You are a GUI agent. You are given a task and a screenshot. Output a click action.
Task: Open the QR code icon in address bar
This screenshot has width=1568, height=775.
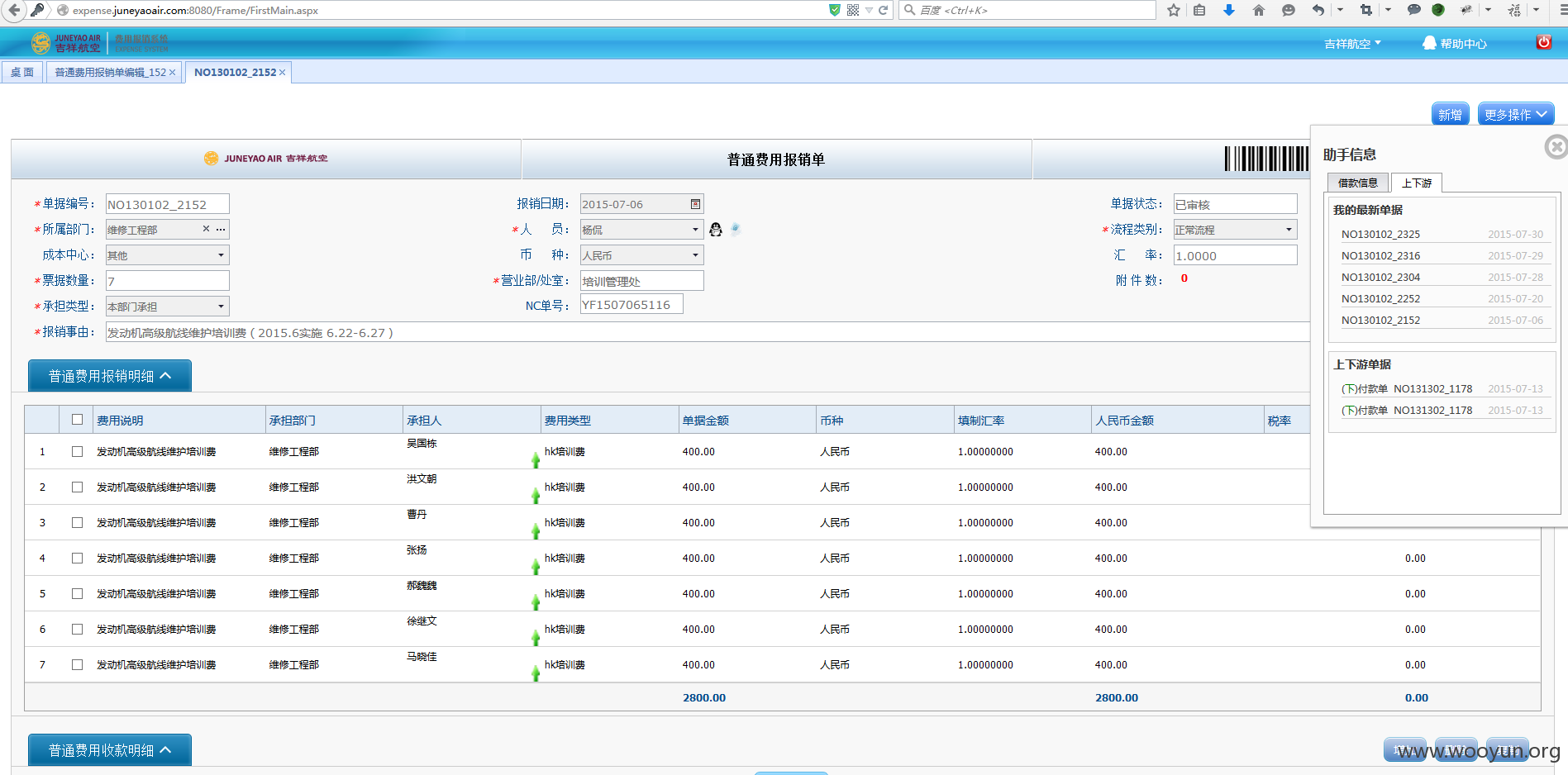[853, 10]
